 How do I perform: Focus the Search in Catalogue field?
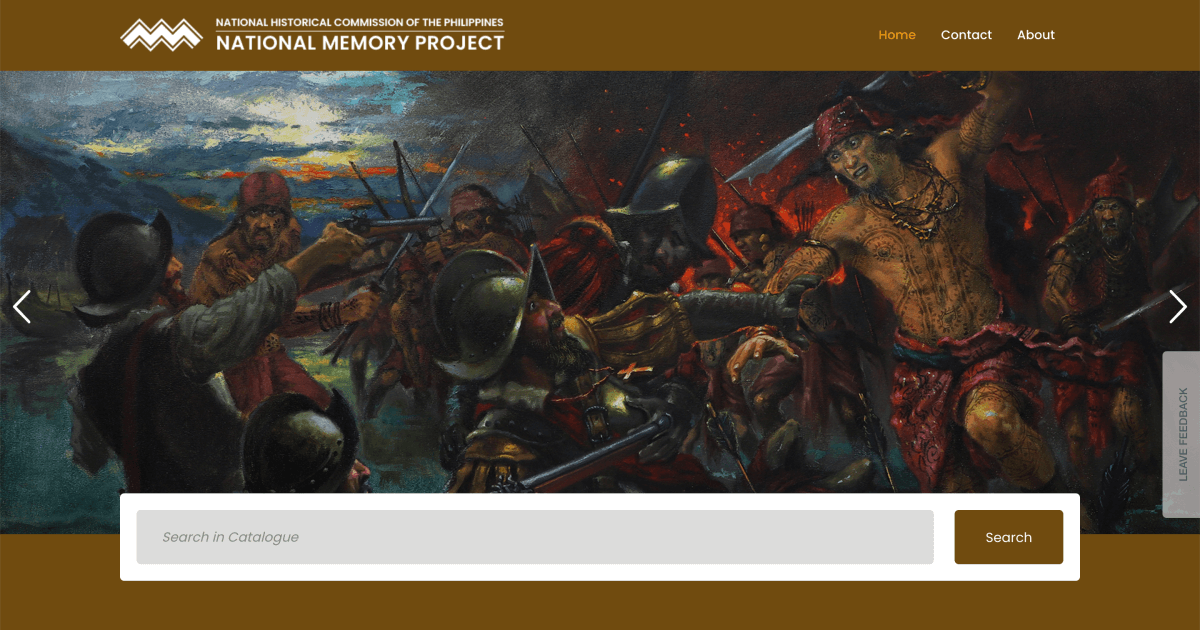534,537
